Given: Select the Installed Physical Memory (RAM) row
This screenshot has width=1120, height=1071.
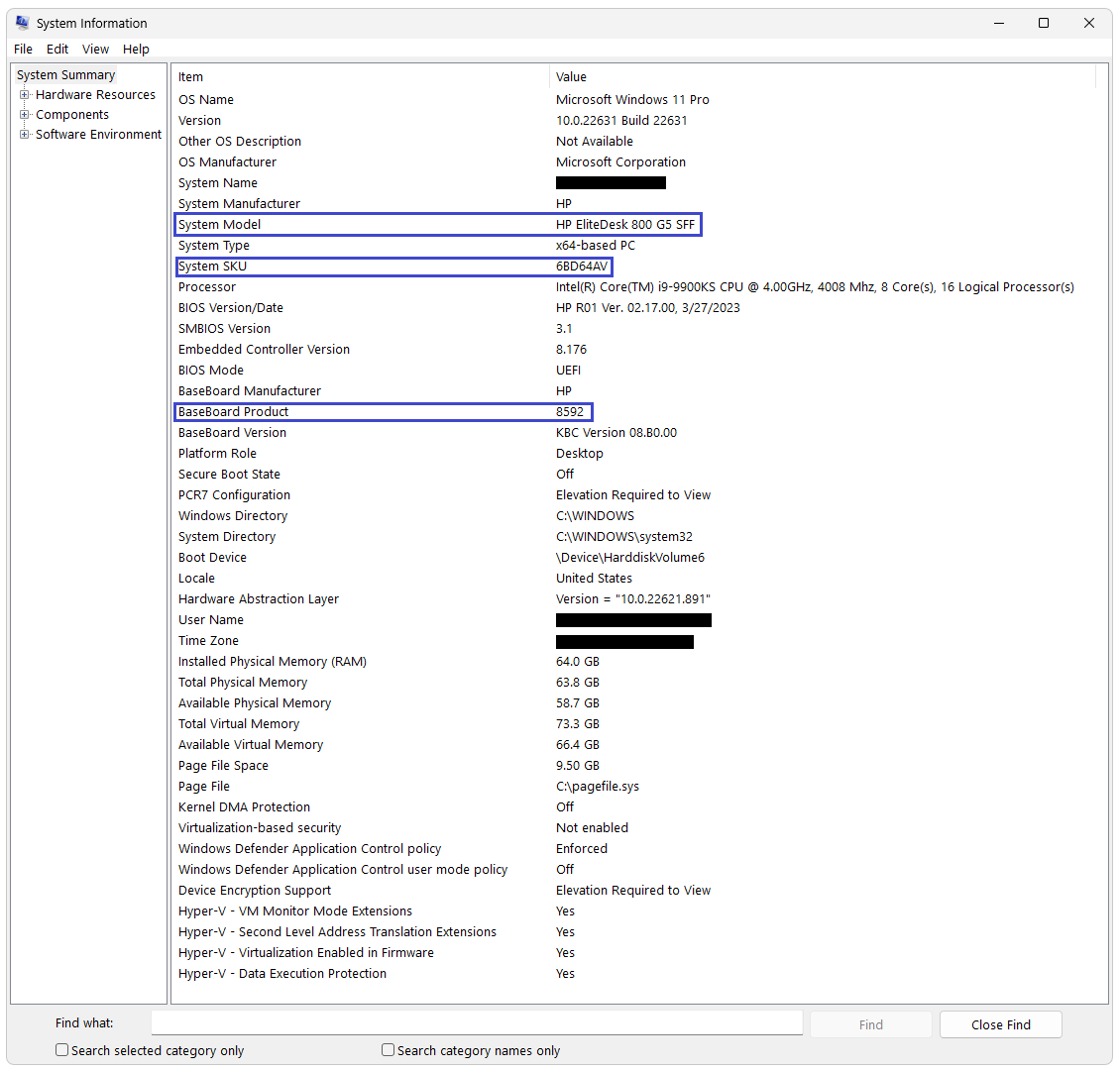Looking at the screenshot, I should 633,661.
